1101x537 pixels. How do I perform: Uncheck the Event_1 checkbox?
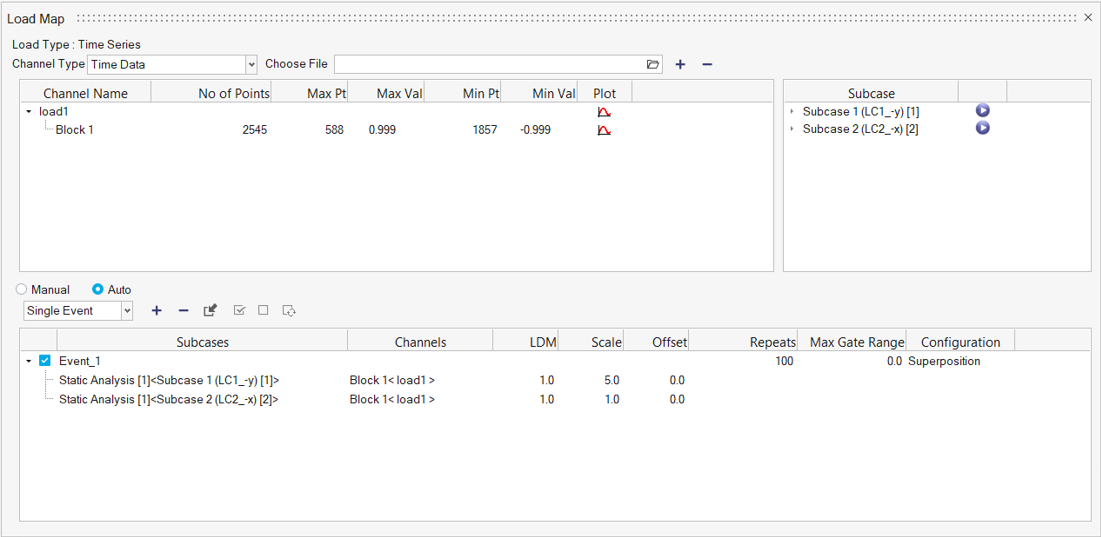click(45, 361)
